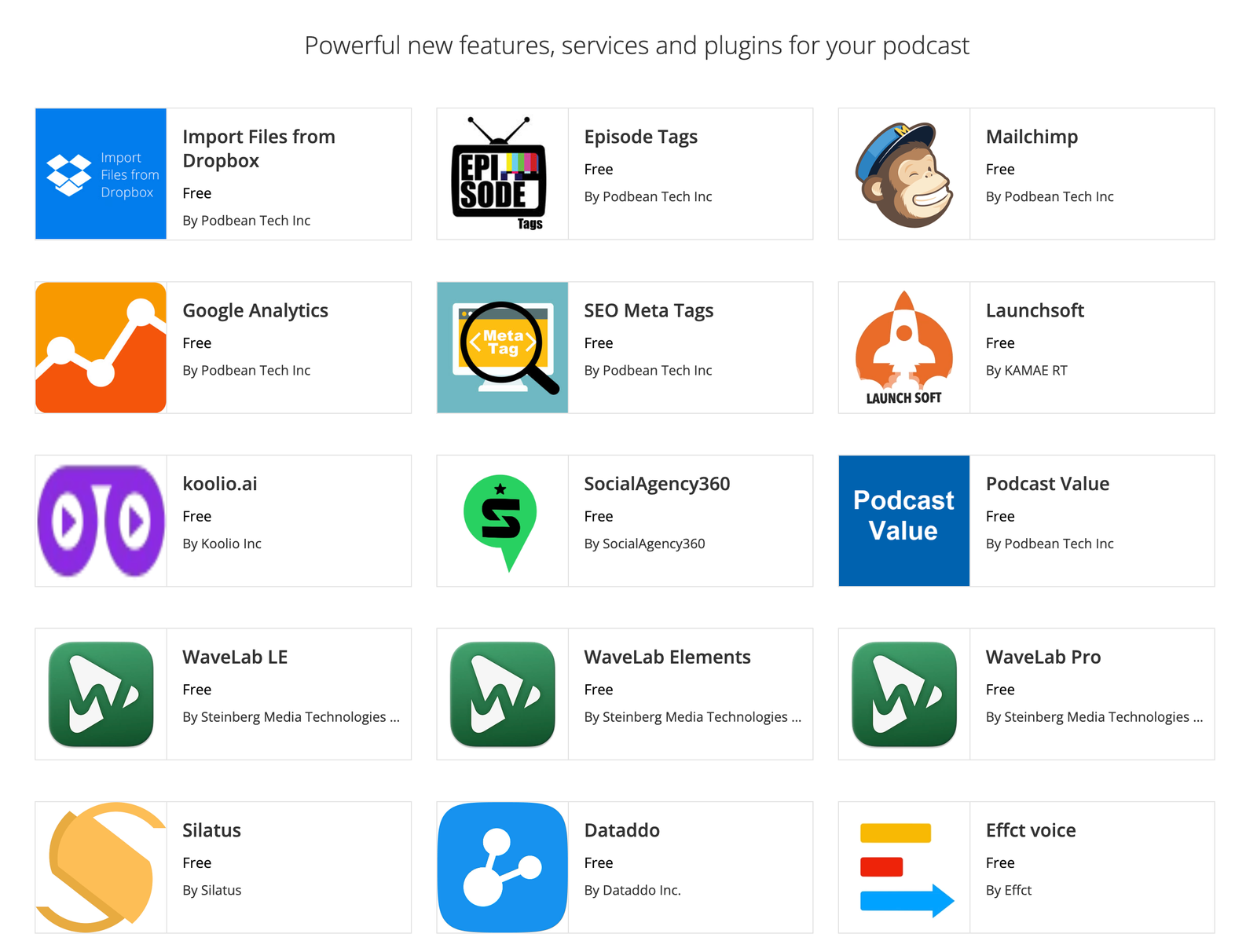The height and width of the screenshot is (952, 1257).
Task: Select the WaveLab LE icon
Action: (x=100, y=694)
